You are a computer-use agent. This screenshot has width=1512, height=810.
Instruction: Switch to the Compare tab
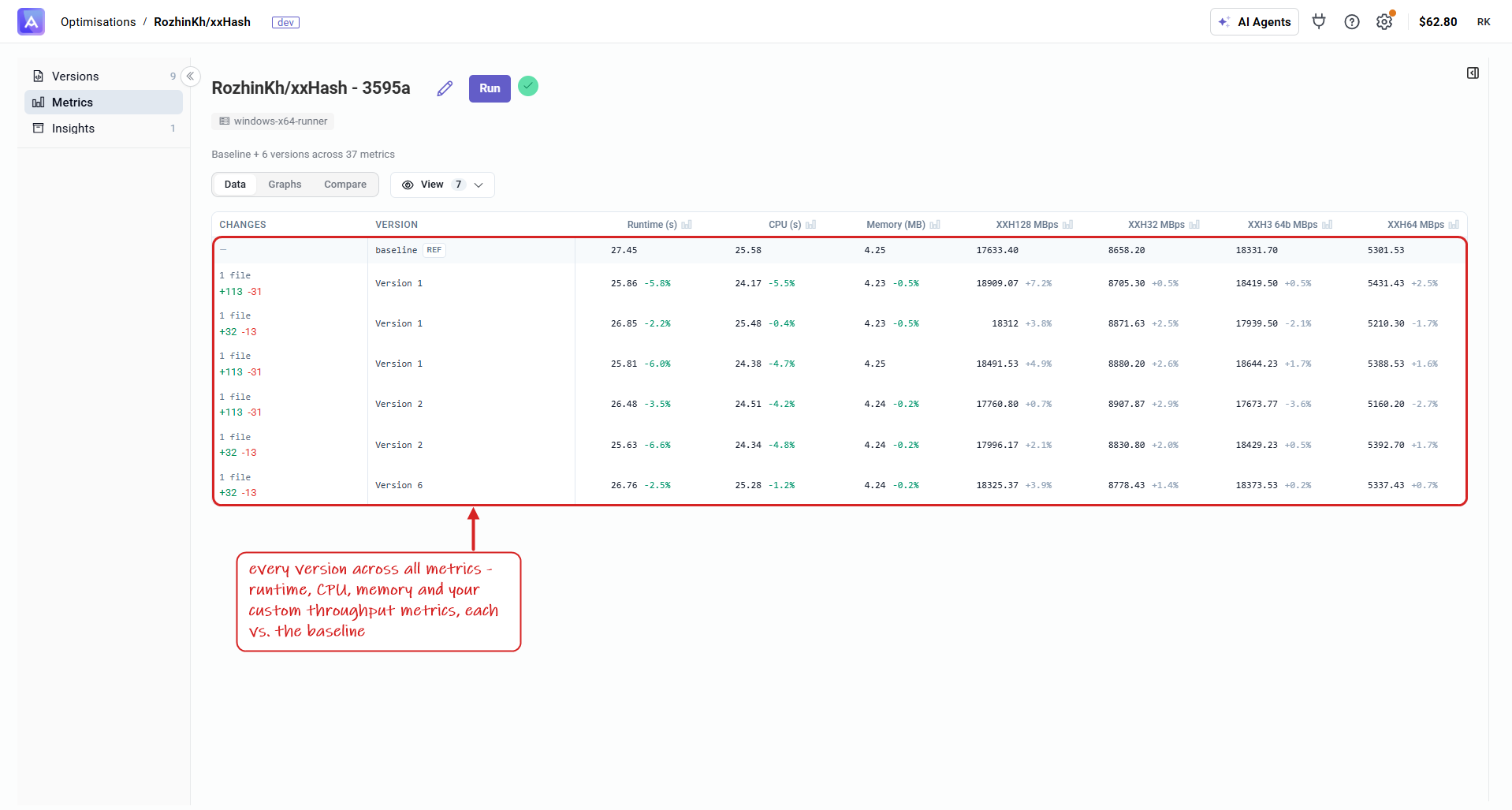click(345, 185)
